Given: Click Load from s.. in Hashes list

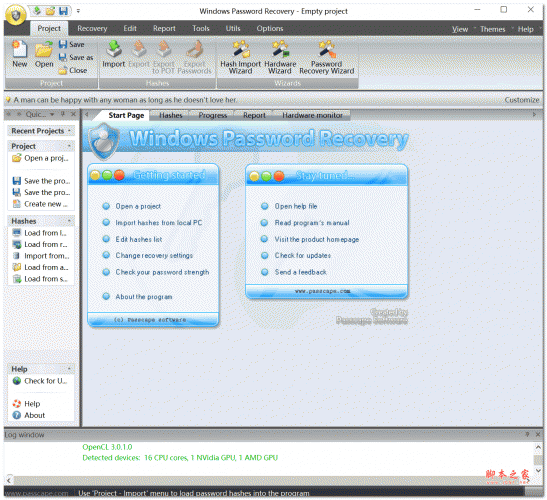Looking at the screenshot, I should (40, 279).
